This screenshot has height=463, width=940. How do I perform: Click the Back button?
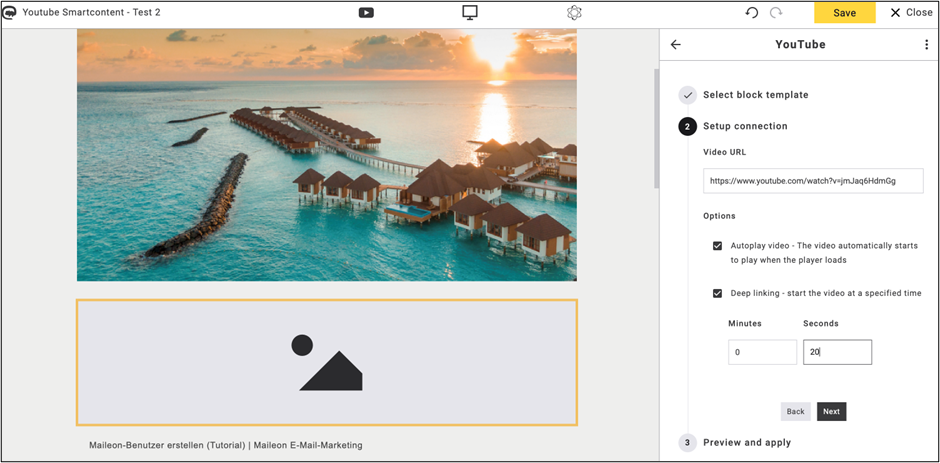point(796,411)
